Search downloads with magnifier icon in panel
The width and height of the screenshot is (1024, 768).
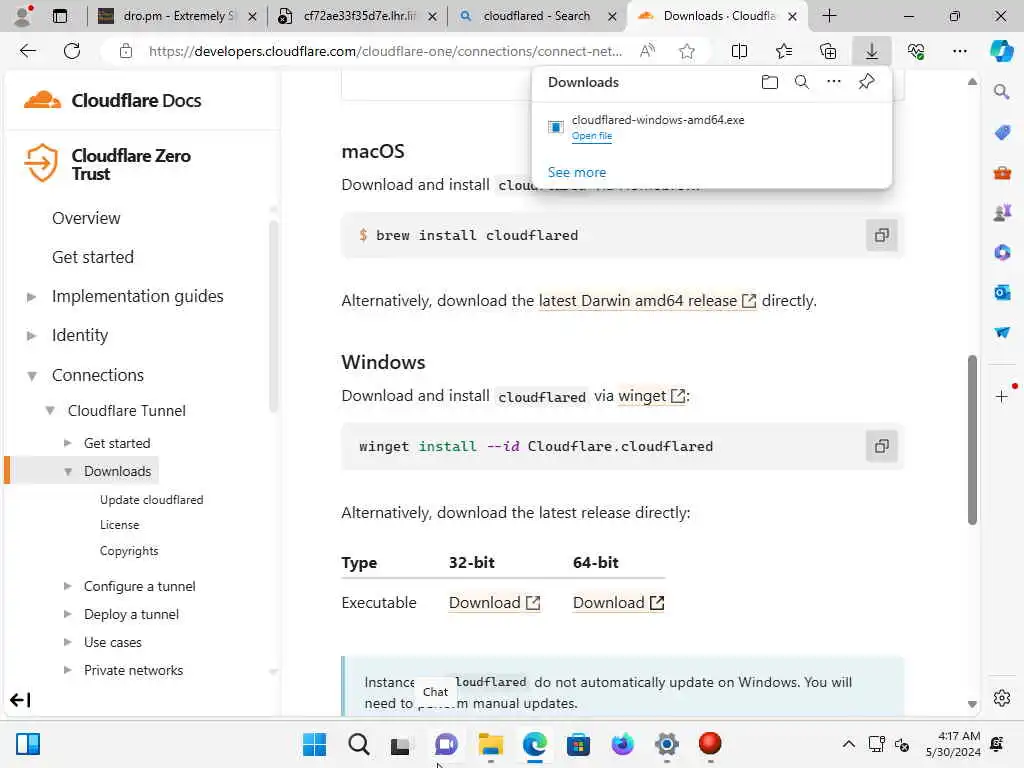(x=801, y=82)
